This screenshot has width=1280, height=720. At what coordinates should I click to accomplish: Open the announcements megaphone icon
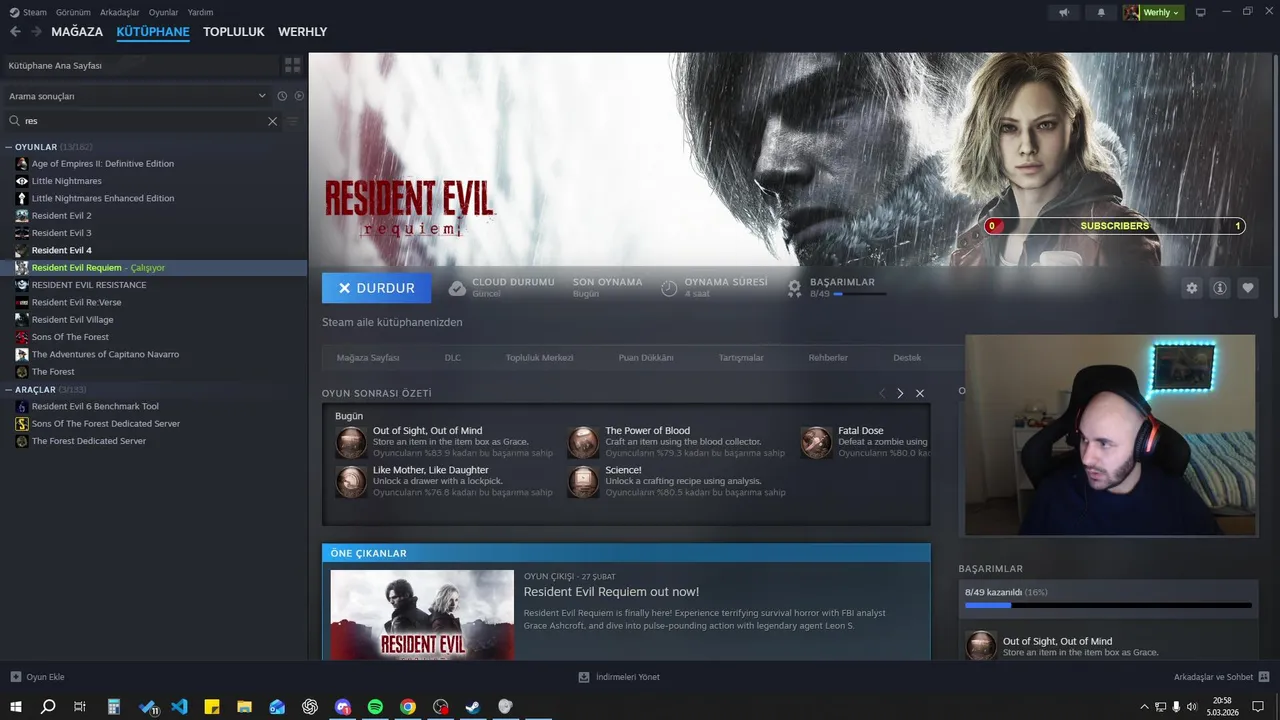click(1064, 12)
